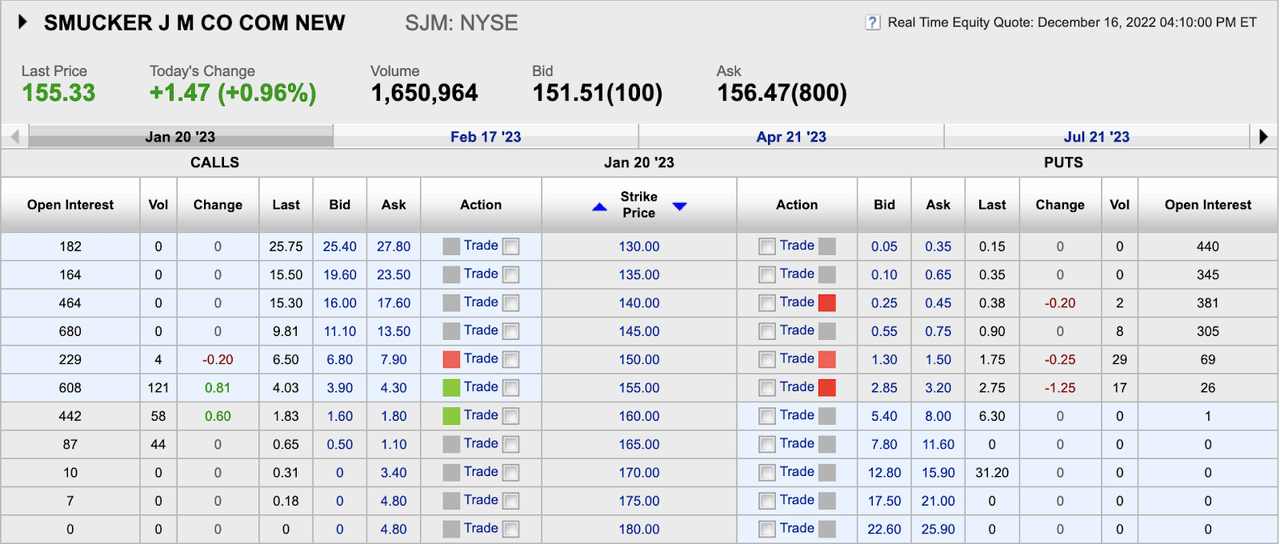
Task: Click call ask 4.30 at strike 155.00
Action: pos(394,388)
